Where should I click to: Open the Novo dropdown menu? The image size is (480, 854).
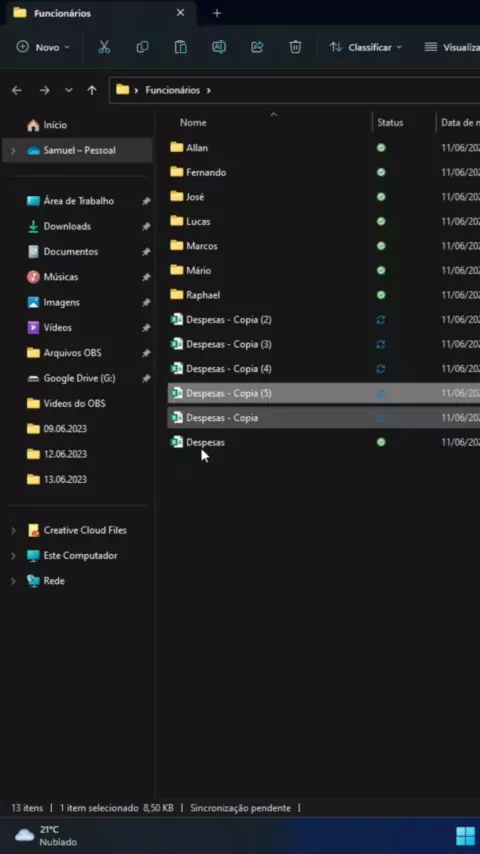pyautogui.click(x=43, y=47)
